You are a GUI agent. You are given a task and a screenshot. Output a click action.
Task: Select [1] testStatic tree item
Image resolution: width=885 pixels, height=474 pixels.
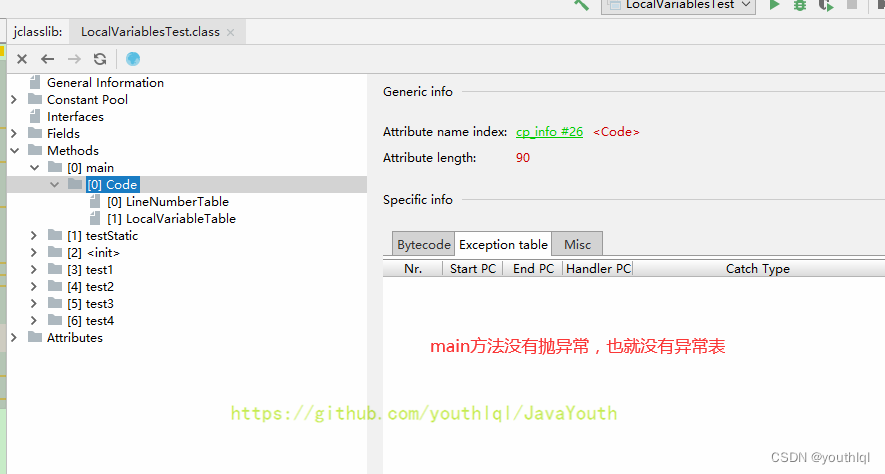pos(102,236)
